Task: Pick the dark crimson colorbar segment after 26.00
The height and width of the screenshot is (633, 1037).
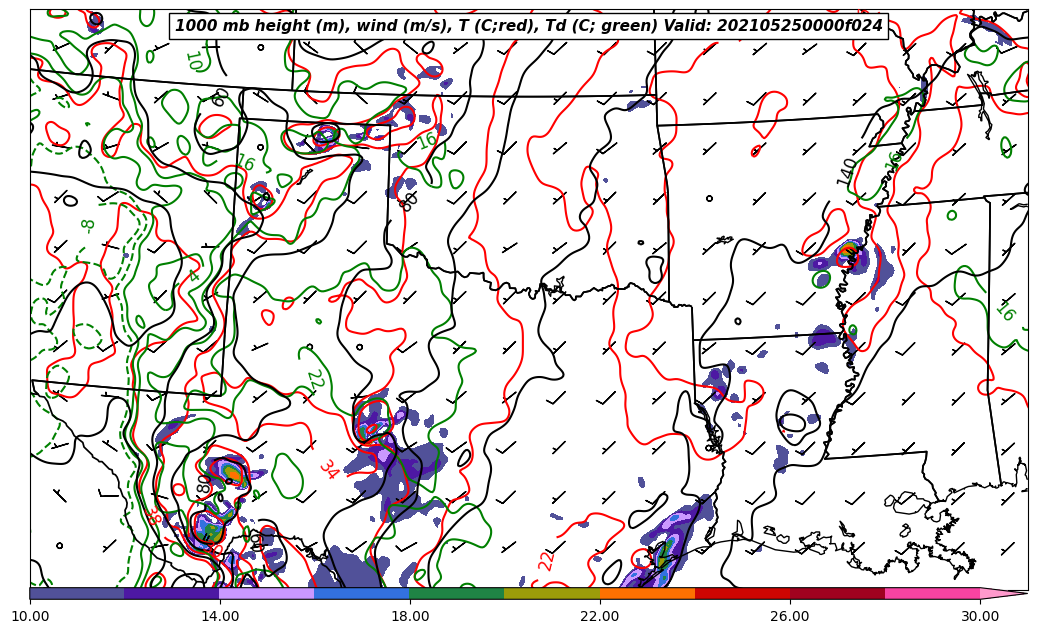Action: (x=837, y=593)
